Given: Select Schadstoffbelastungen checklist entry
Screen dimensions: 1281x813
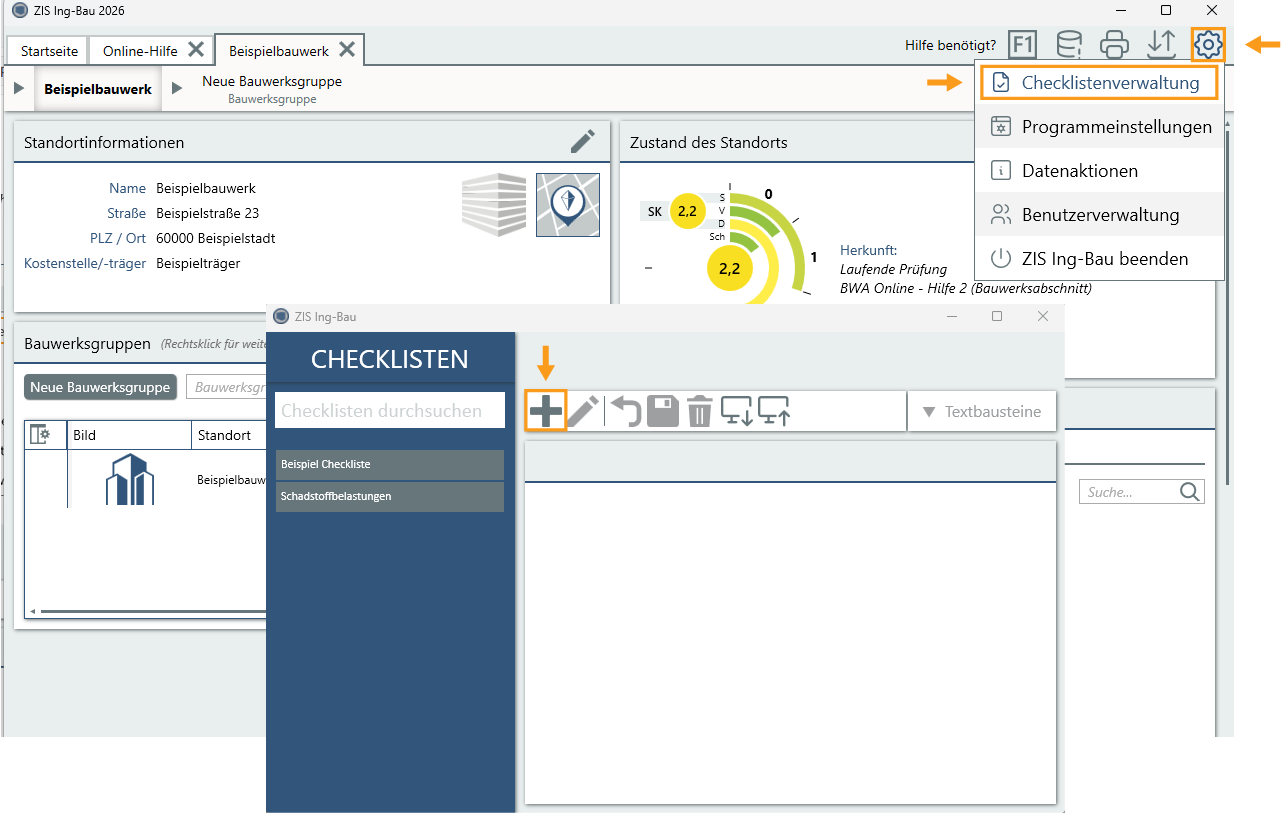Looking at the screenshot, I should (x=390, y=496).
